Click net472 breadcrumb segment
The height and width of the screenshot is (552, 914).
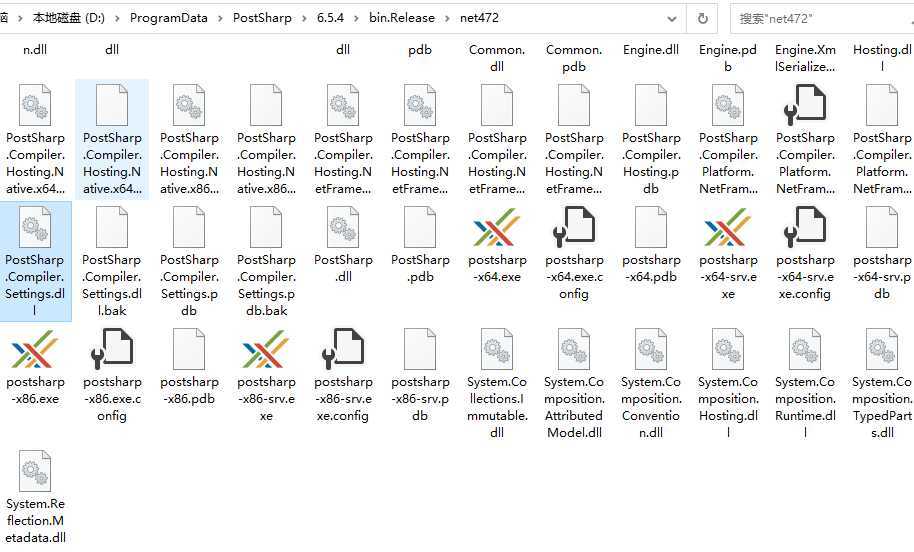479,18
